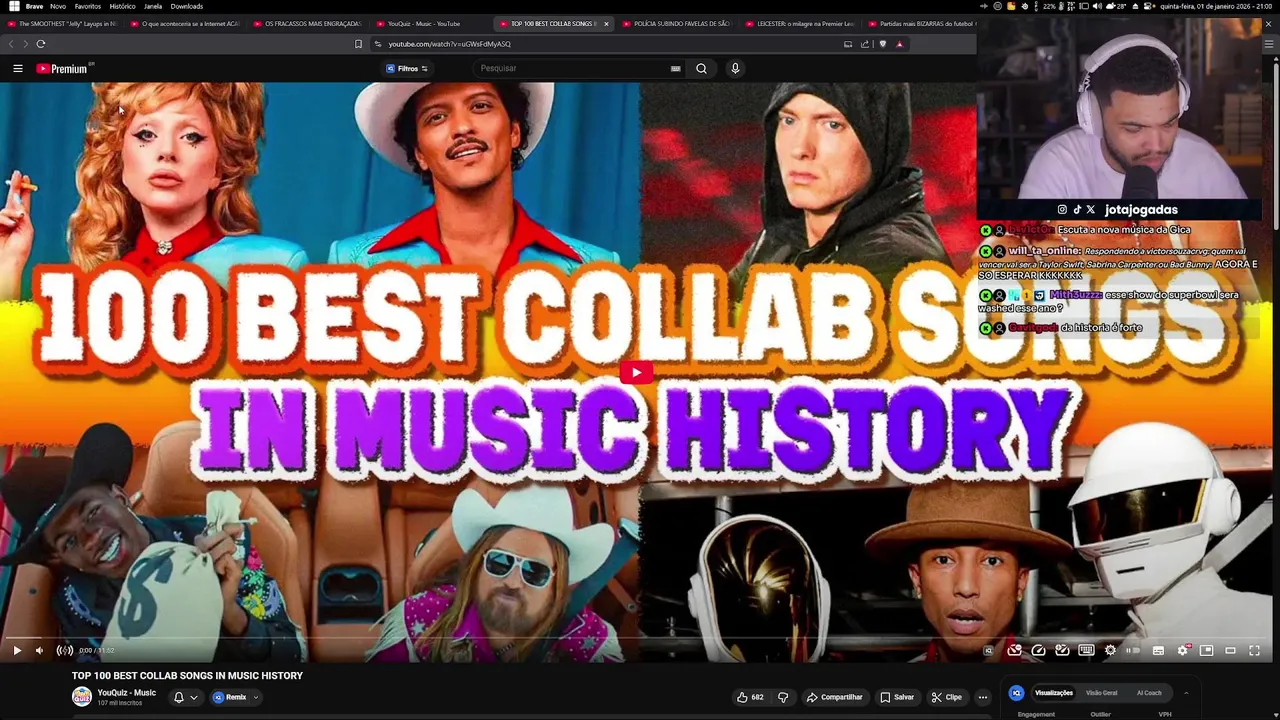Open the notification bell dropdown for the channel
Screen dimensions: 1280x720
point(186,697)
